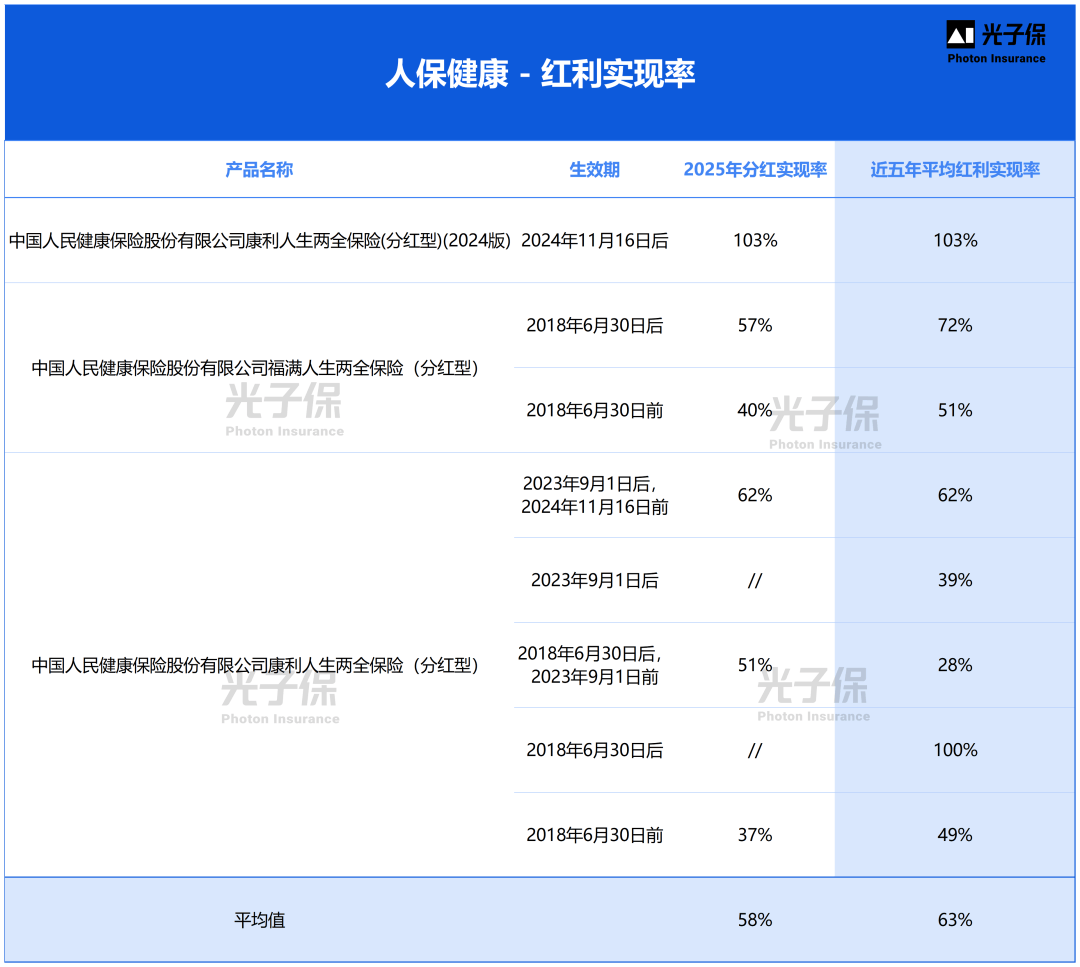Viewport: 1080px width, 967px height.
Task: Click the 49% value
Action: pyautogui.click(x=955, y=835)
